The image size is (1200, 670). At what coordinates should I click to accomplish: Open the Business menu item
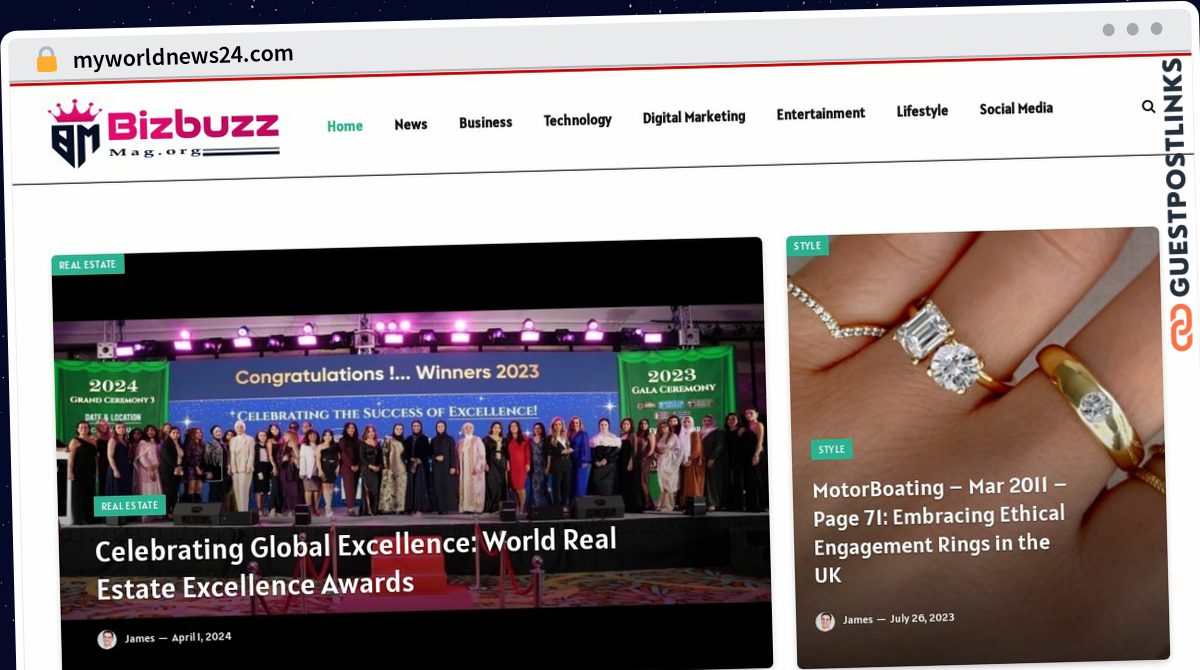(x=486, y=122)
